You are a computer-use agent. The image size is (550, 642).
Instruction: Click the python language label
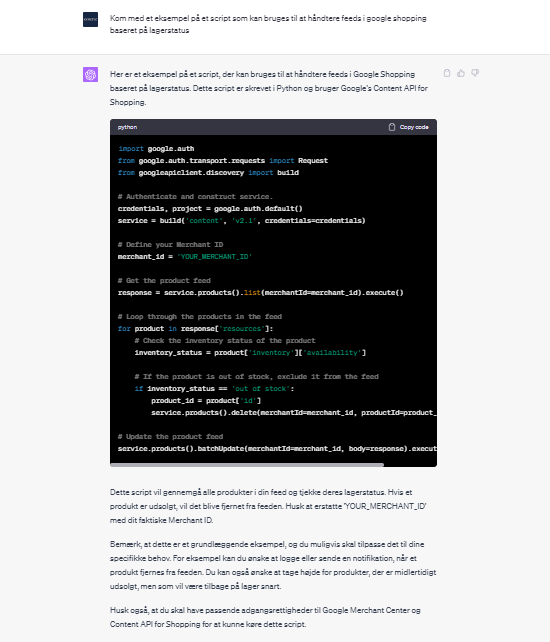point(127,127)
